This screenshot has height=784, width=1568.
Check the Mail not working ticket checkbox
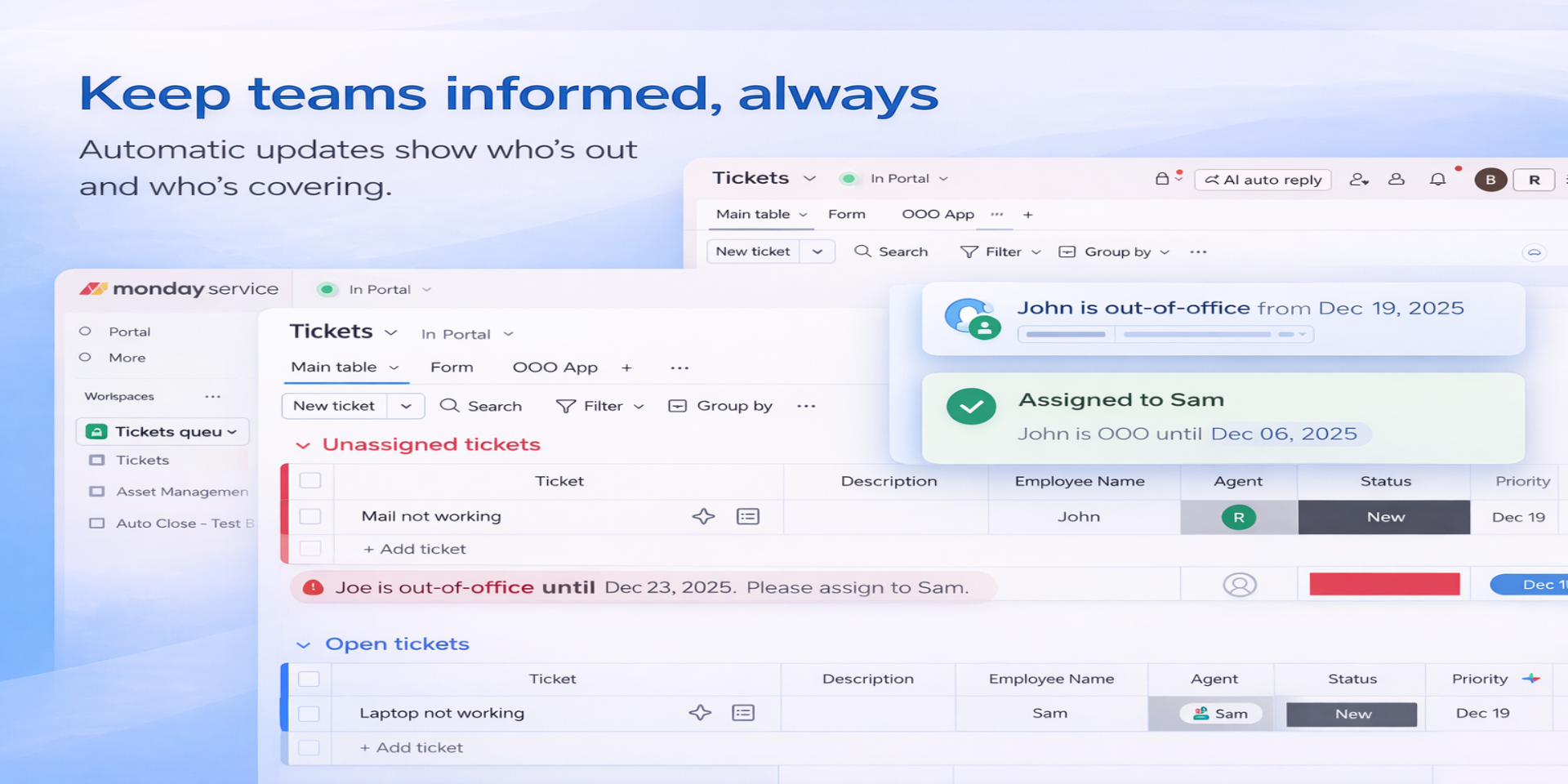(310, 516)
